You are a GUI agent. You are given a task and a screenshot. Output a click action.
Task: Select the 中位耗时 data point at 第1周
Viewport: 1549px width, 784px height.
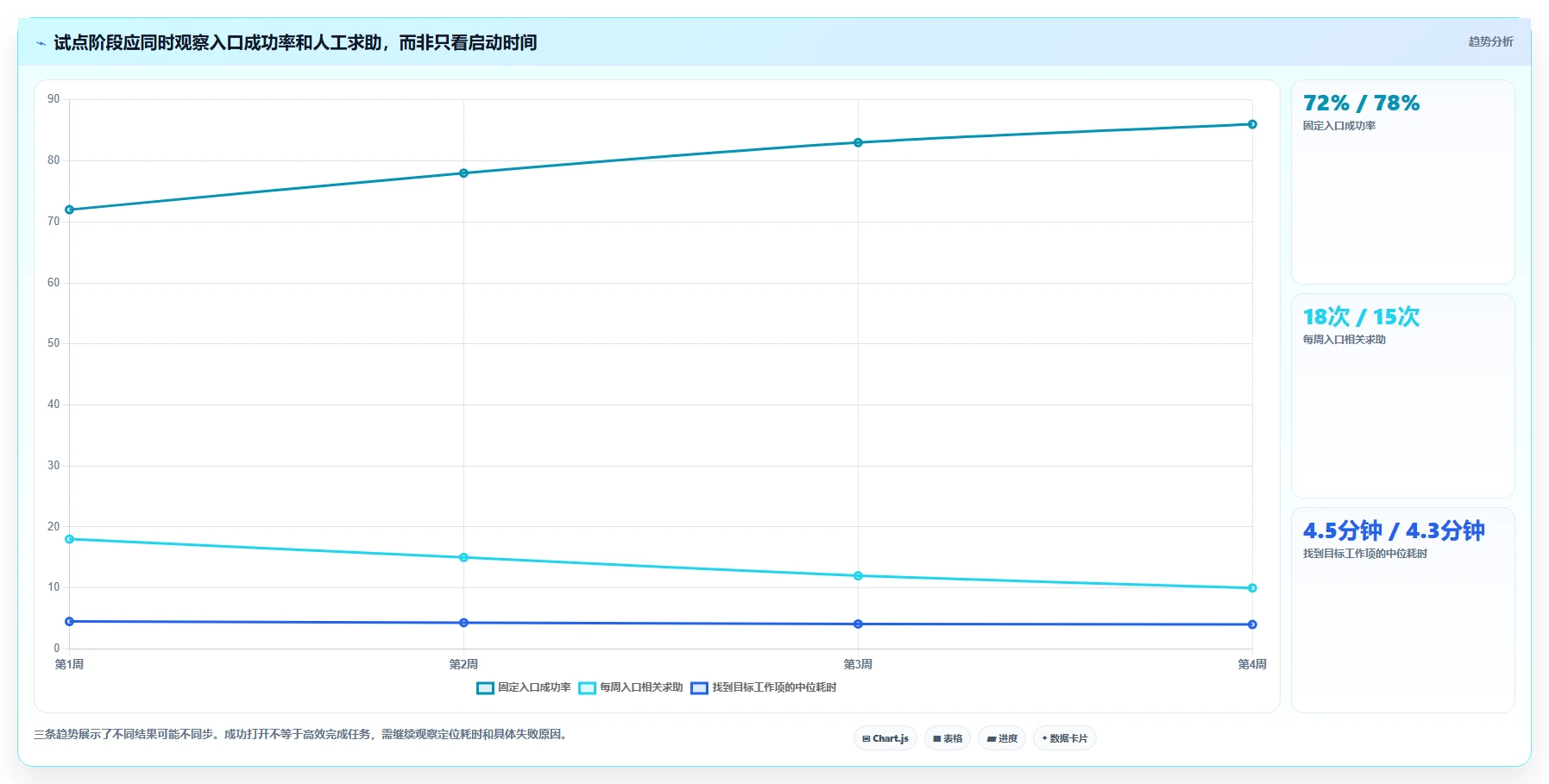70,621
